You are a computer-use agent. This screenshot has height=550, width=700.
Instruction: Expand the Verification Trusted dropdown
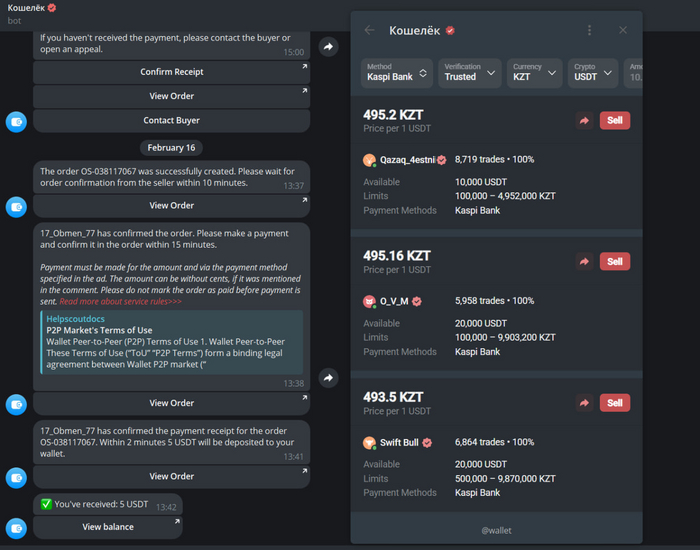click(470, 72)
